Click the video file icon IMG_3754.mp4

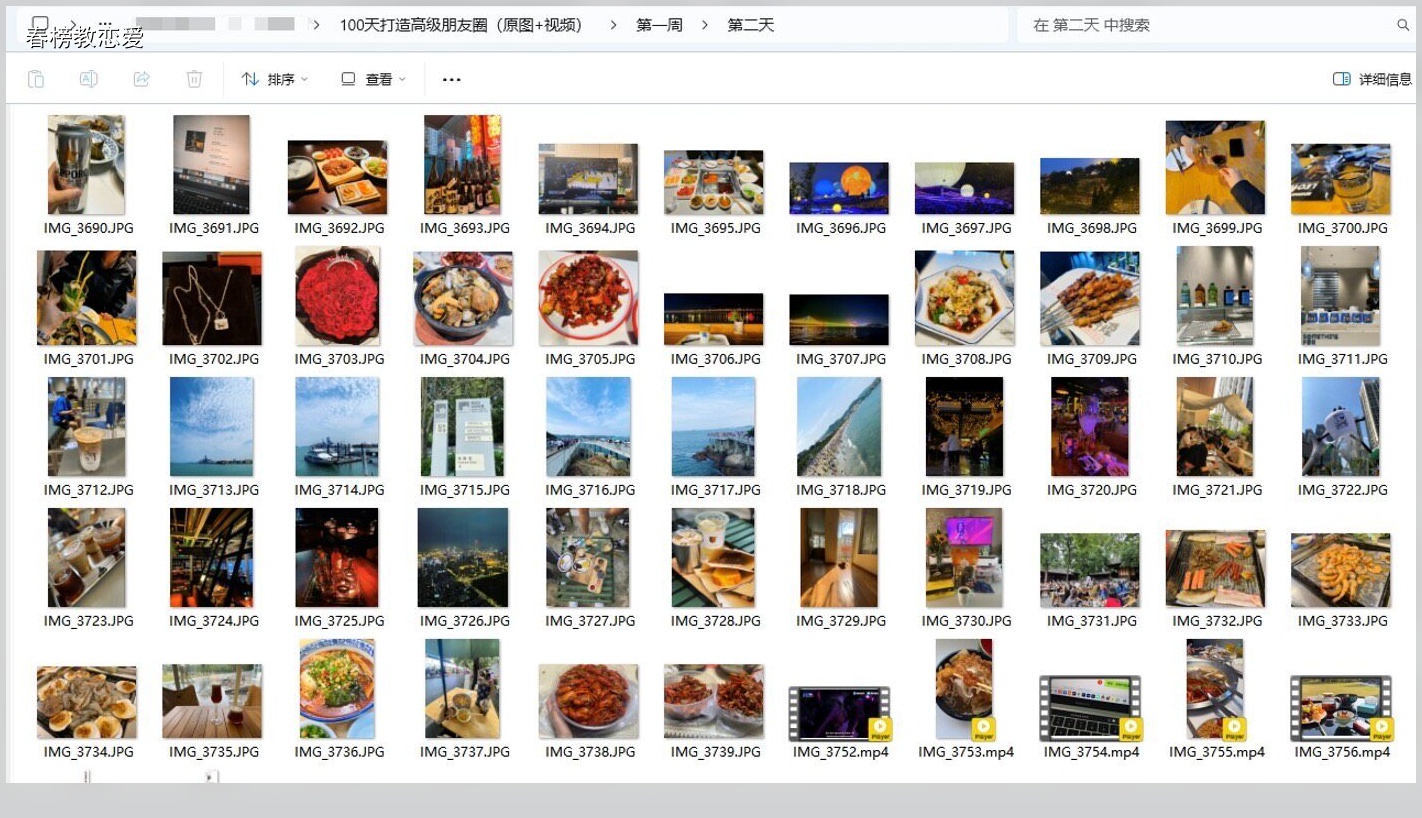point(1090,707)
